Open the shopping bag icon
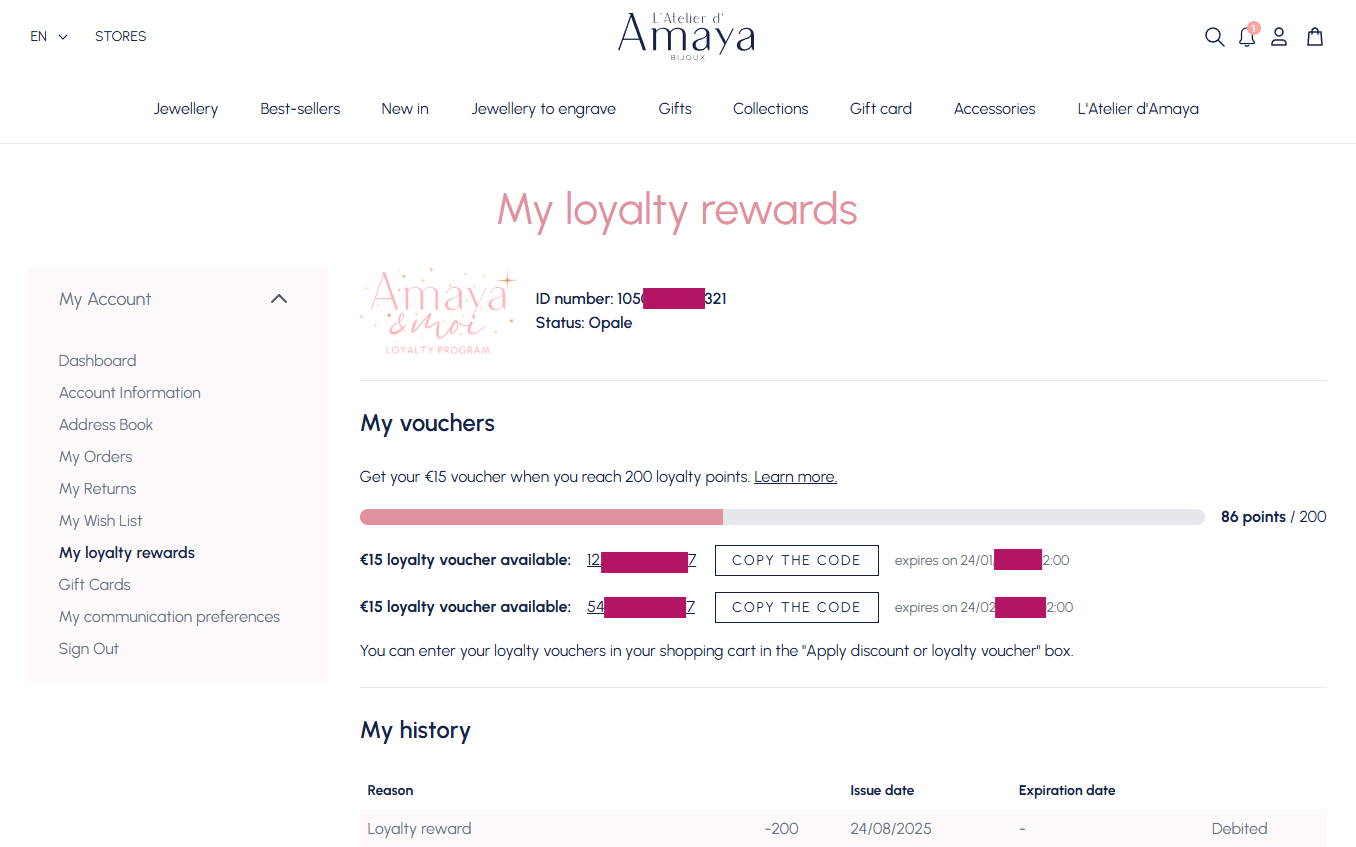The image size is (1356, 847). click(x=1315, y=37)
